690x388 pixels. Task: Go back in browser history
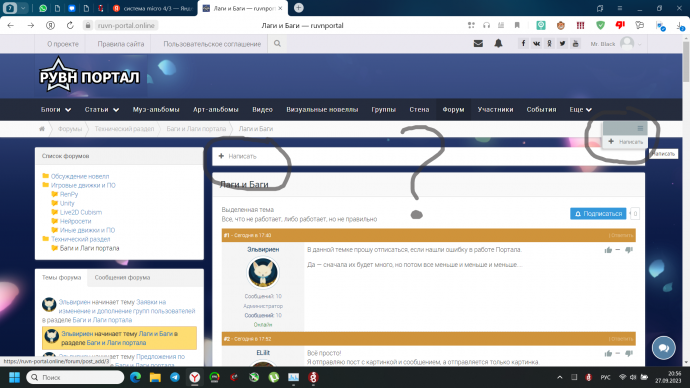click(11, 26)
